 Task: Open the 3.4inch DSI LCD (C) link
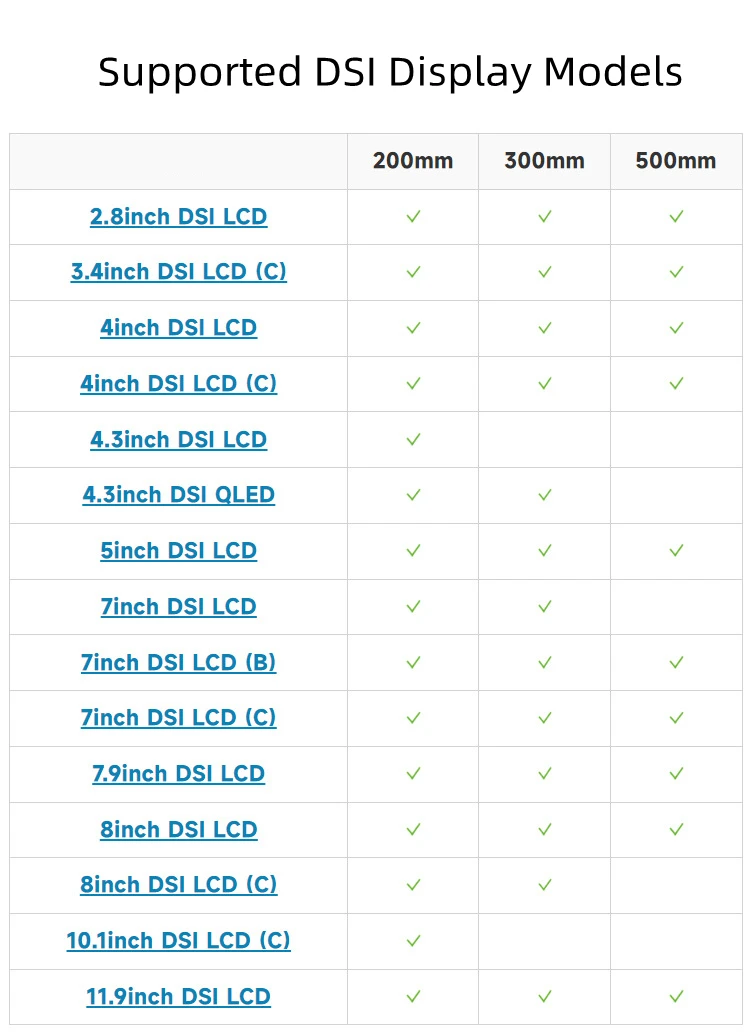[x=178, y=272]
